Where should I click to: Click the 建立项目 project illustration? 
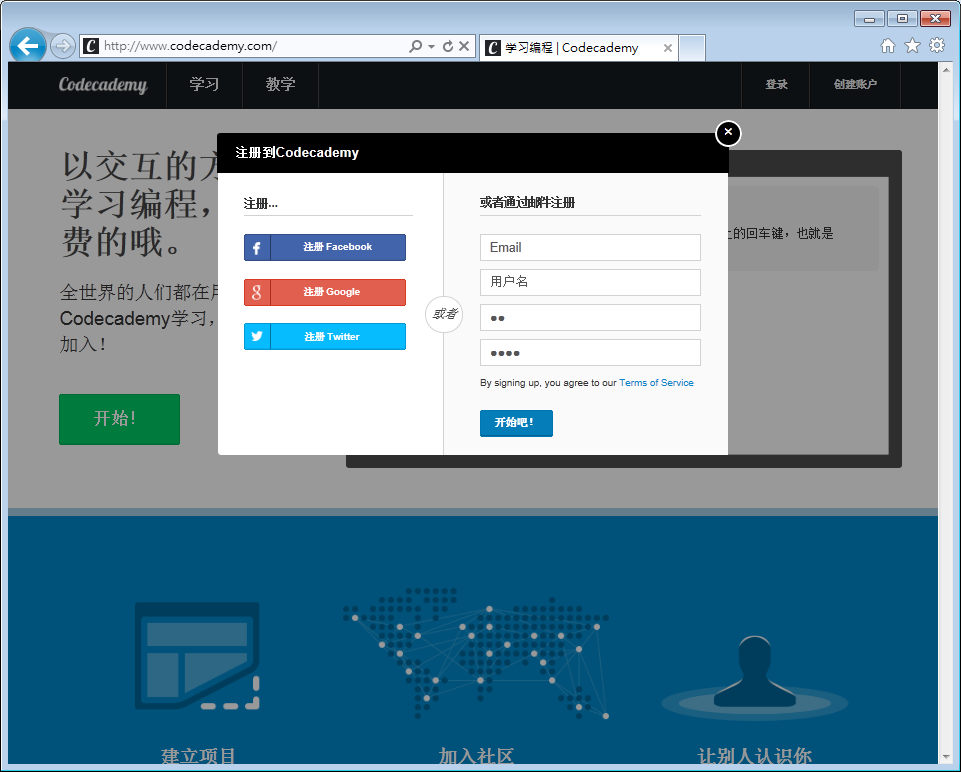pos(197,656)
